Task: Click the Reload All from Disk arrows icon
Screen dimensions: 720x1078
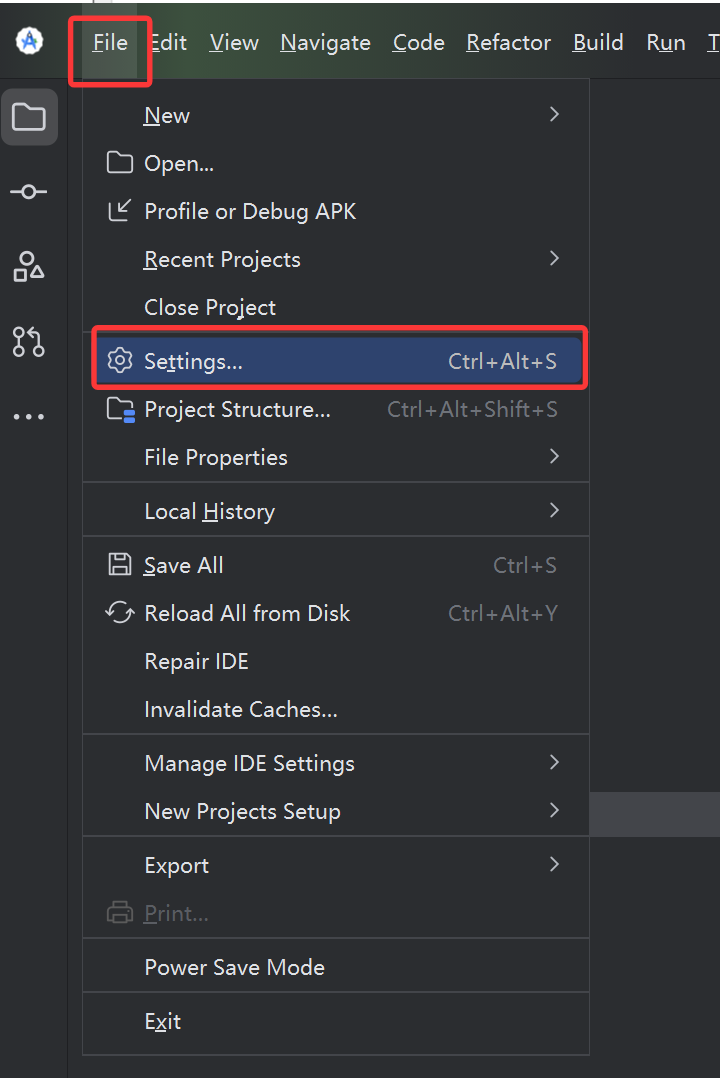Action: click(120, 613)
